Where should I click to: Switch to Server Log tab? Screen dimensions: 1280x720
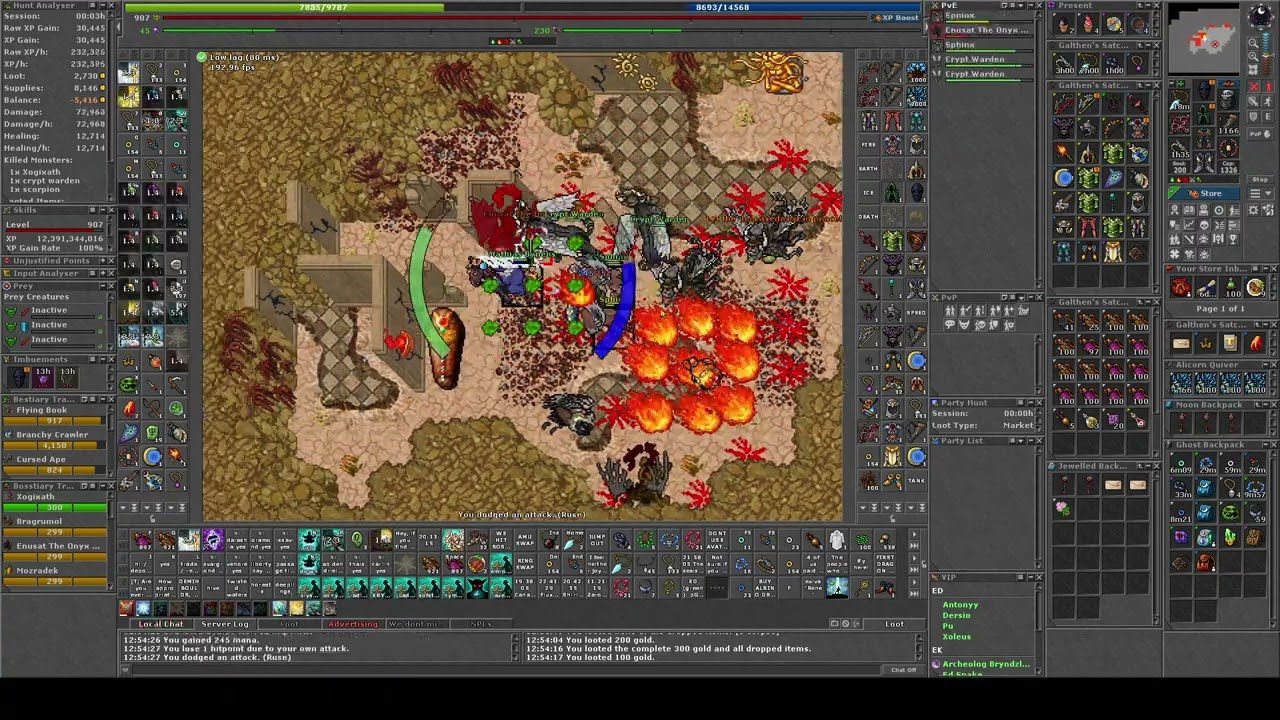[x=225, y=624]
